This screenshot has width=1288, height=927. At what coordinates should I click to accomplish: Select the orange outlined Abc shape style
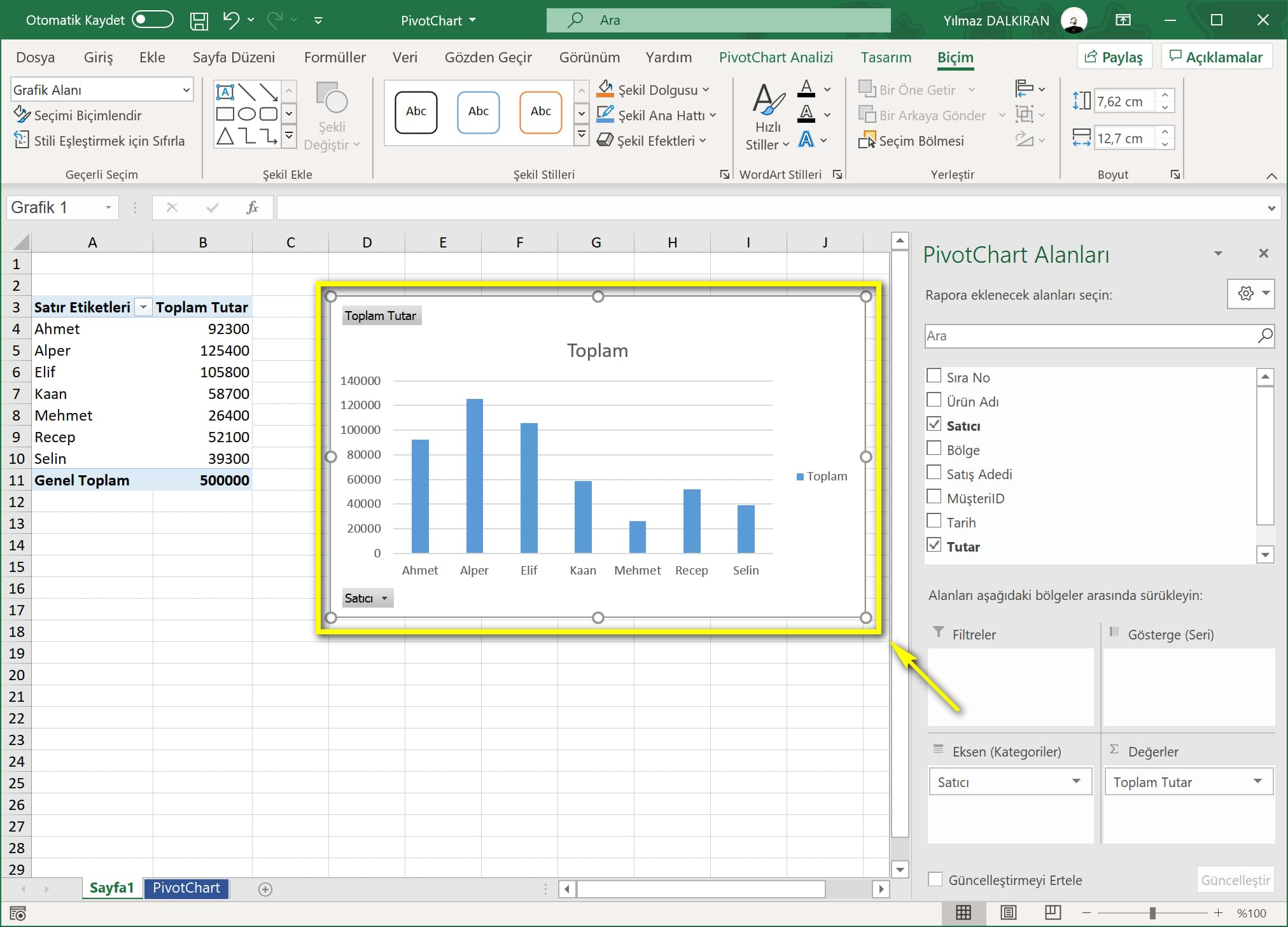pyautogui.click(x=541, y=112)
